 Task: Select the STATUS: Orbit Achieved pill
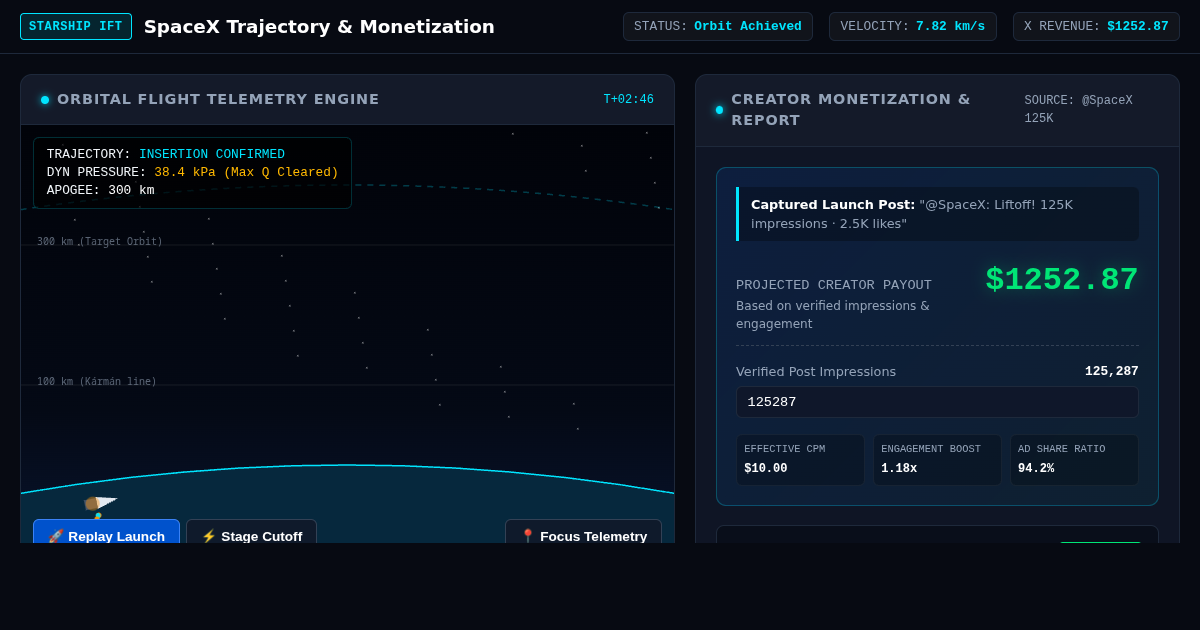tap(718, 26)
